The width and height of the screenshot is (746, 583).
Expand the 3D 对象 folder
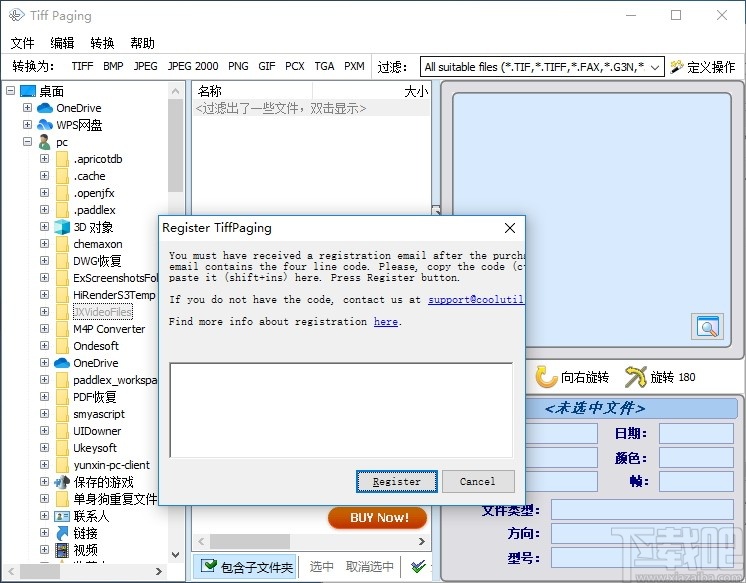point(45,227)
